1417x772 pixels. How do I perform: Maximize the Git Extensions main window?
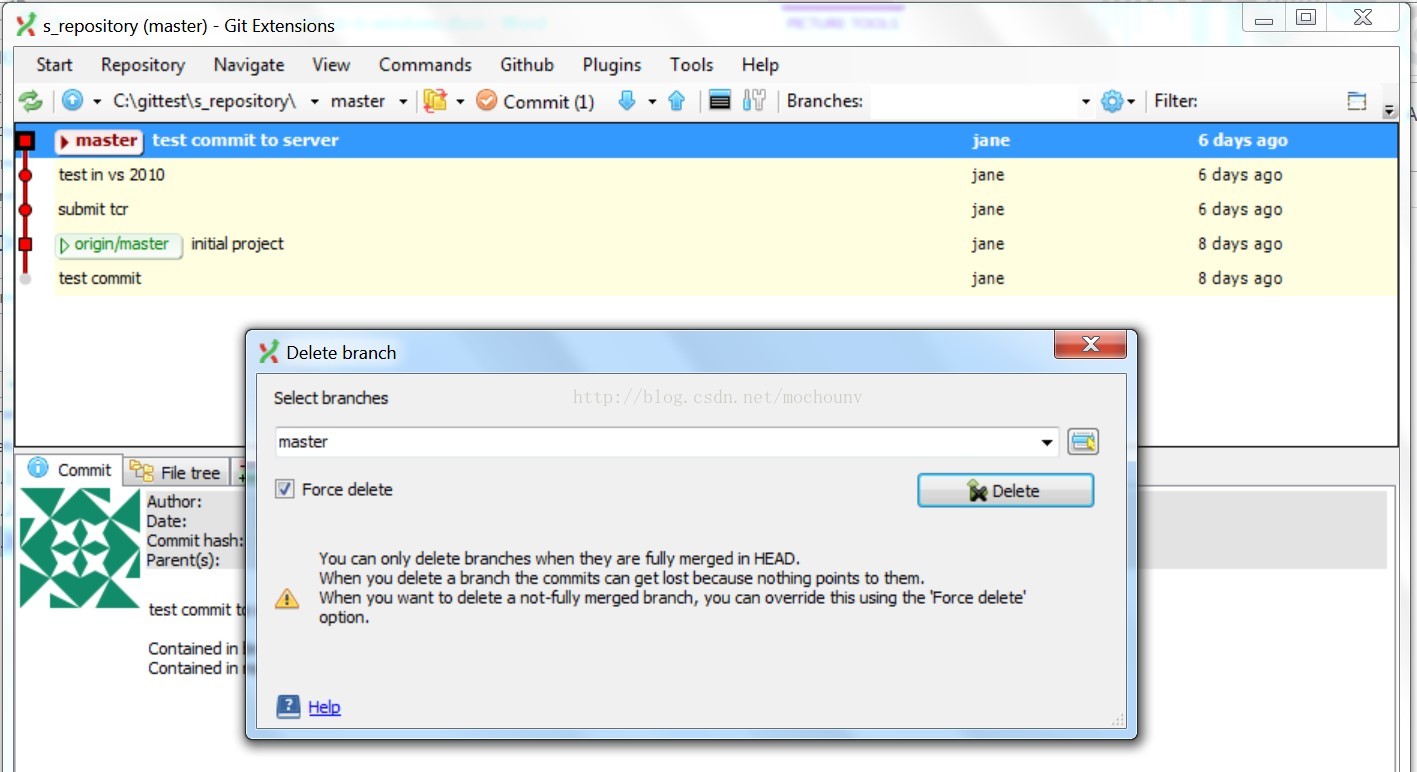[1306, 17]
